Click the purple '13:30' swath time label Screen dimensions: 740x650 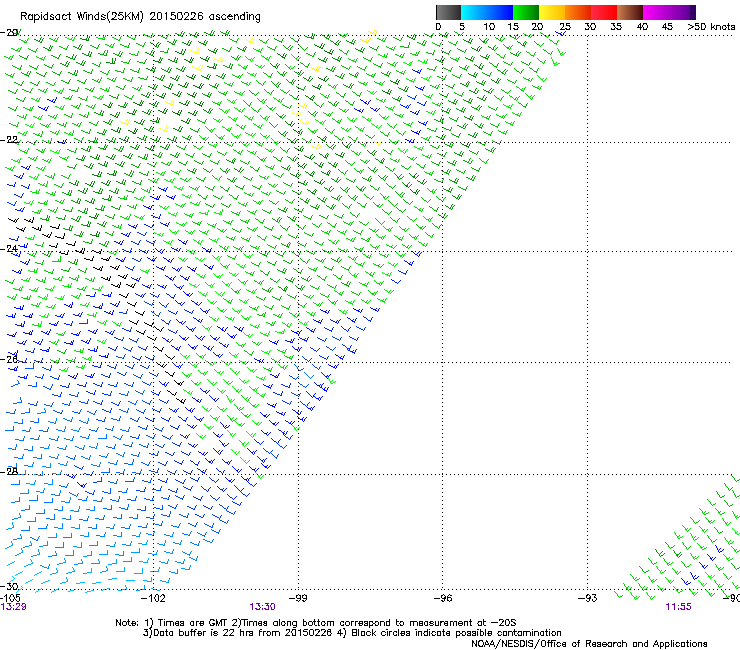(262, 607)
